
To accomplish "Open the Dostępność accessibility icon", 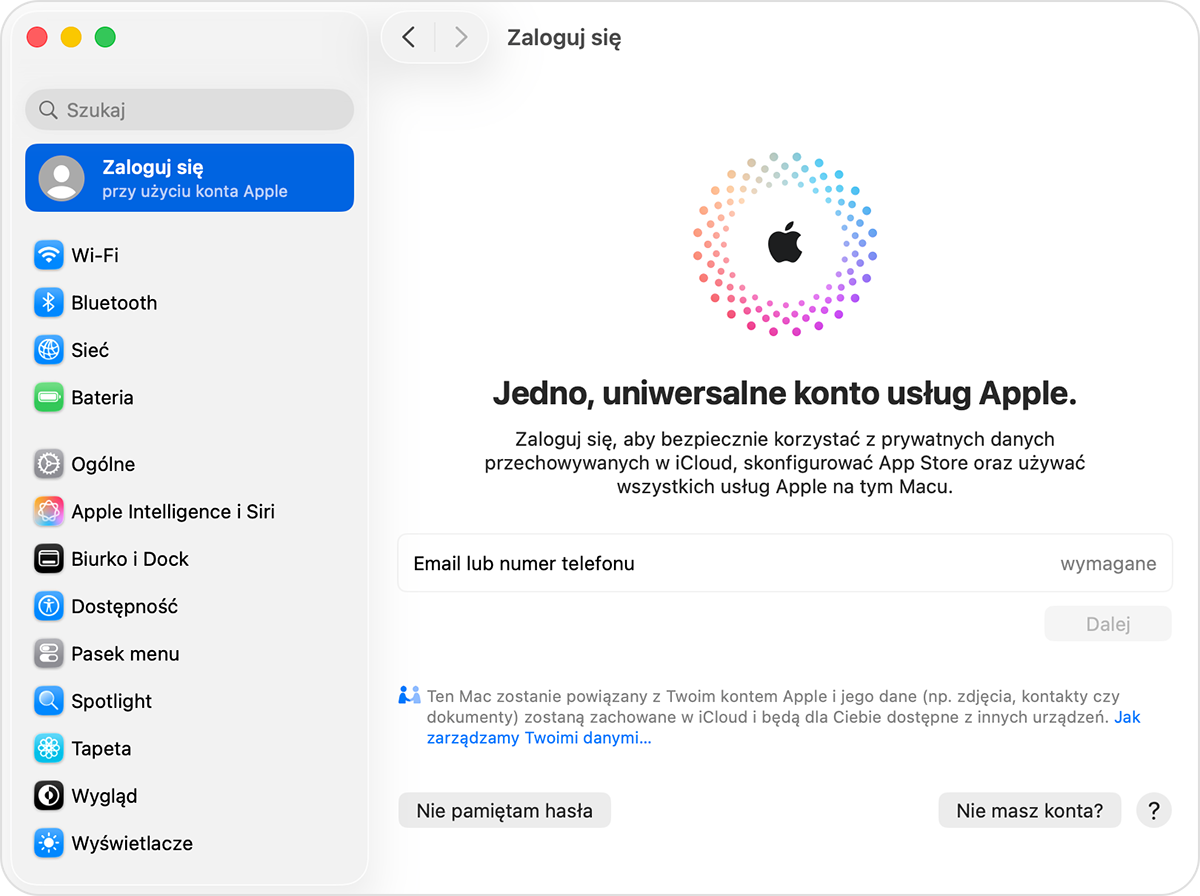I will (48, 606).
